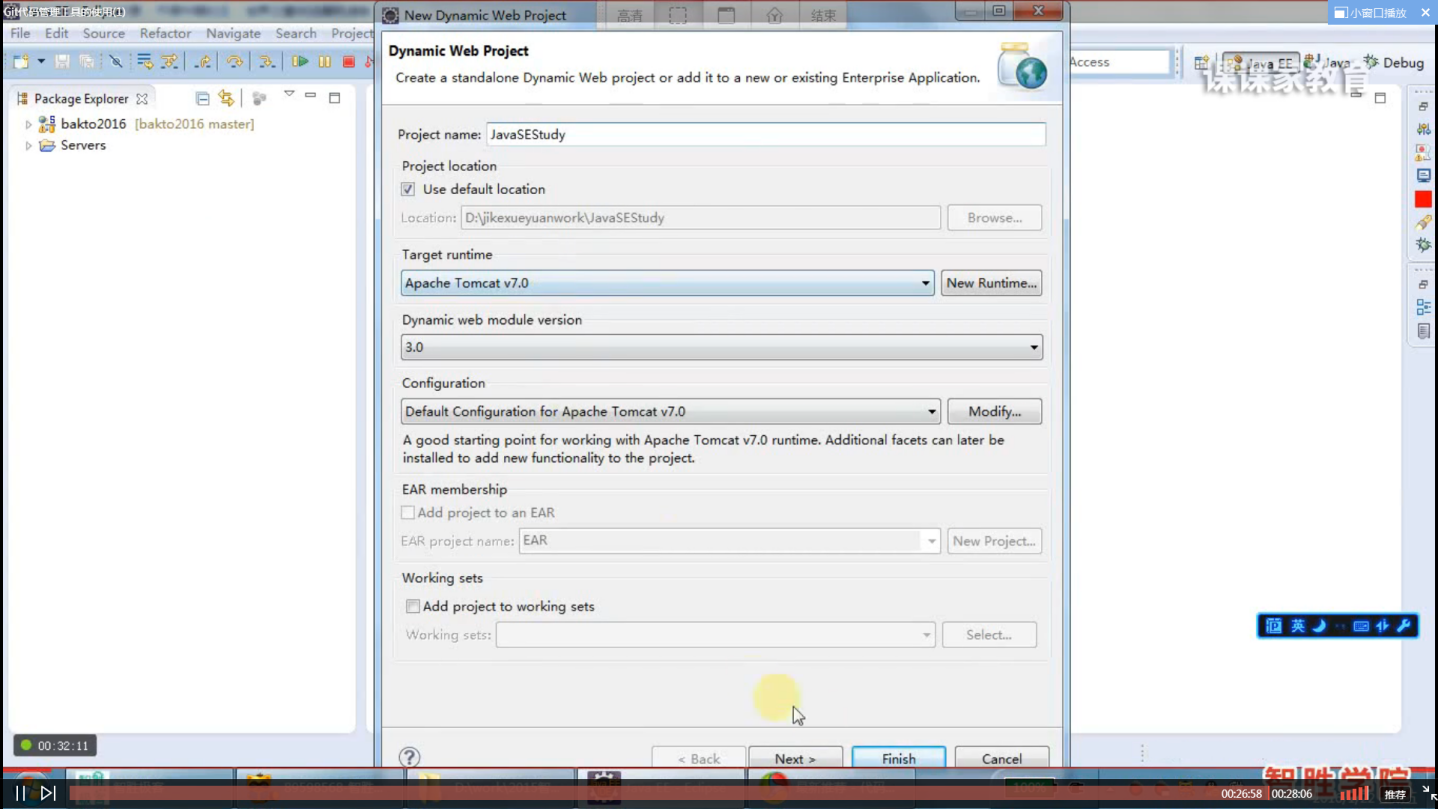1439x809 pixels.
Task: Click the bug icon in right trim bar
Action: click(1423, 245)
